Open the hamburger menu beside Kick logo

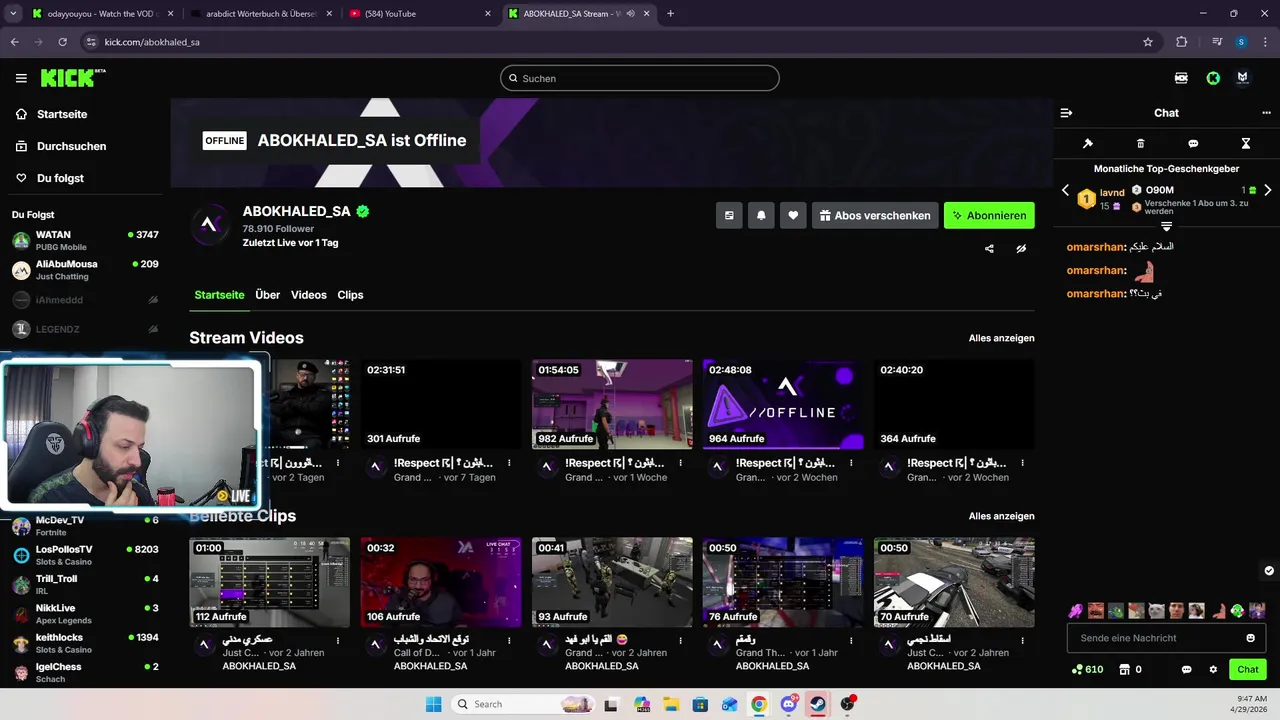tap(21, 78)
